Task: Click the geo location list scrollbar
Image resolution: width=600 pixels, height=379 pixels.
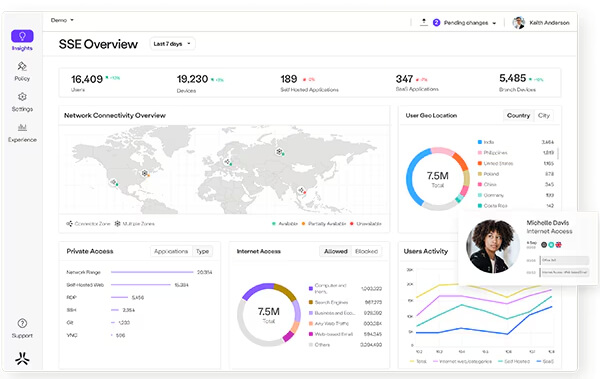Action: click(558, 154)
